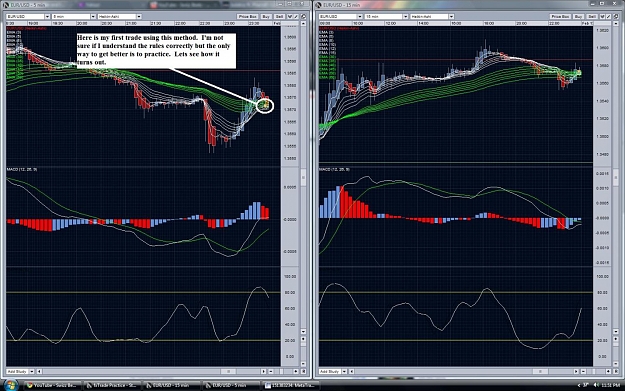Click the round settings icon in 5 min window toolbar

(303, 17)
